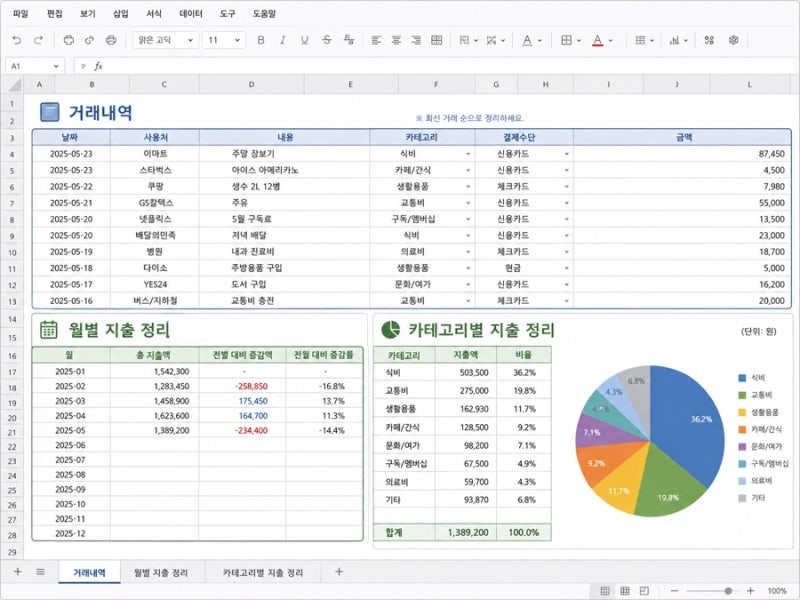800x600 pixels.
Task: Click the second-to-last icon in the toolbar
Action: pyautogui.click(x=709, y=40)
